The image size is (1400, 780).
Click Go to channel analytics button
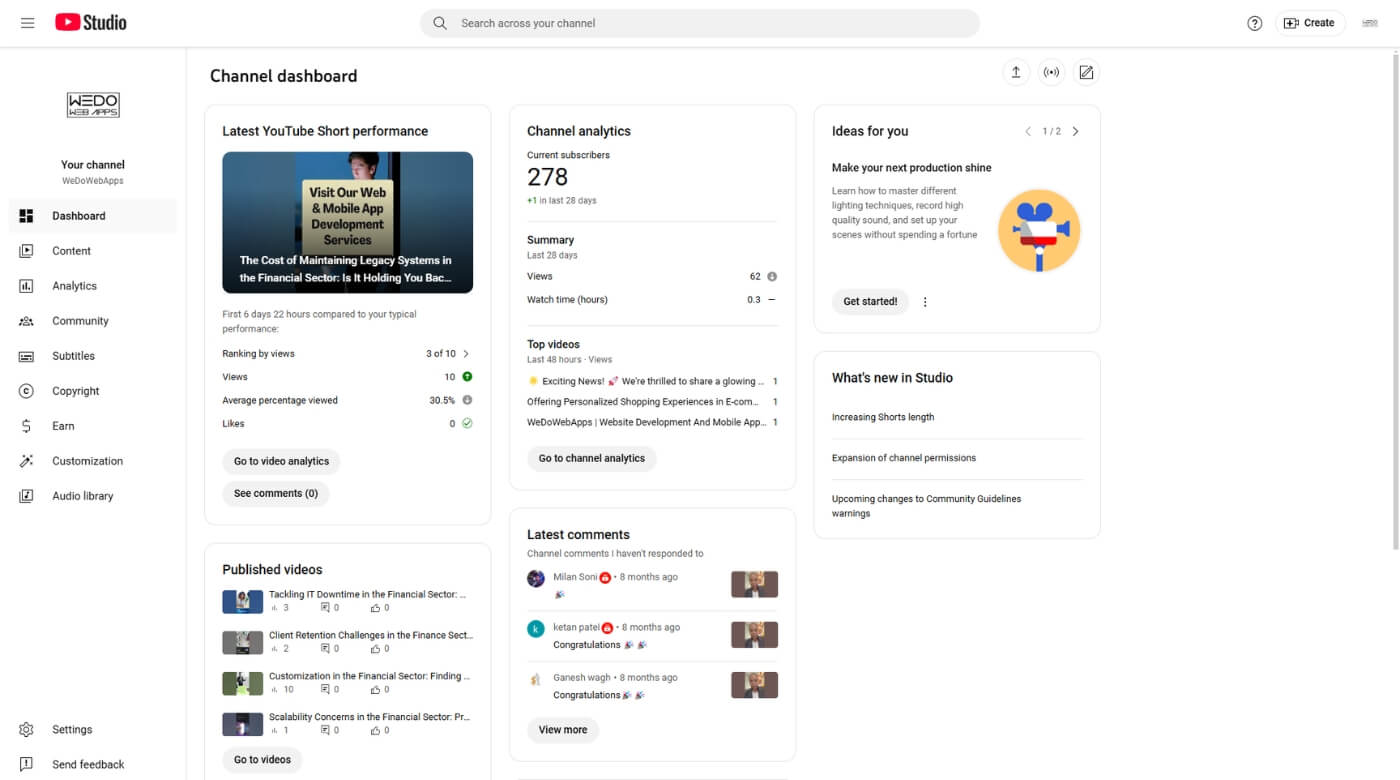592,459
